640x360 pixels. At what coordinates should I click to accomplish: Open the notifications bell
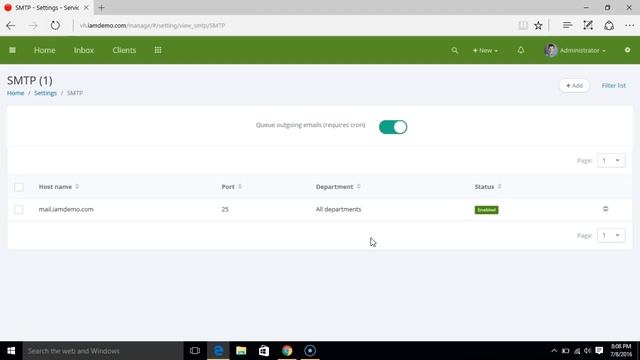(521, 50)
